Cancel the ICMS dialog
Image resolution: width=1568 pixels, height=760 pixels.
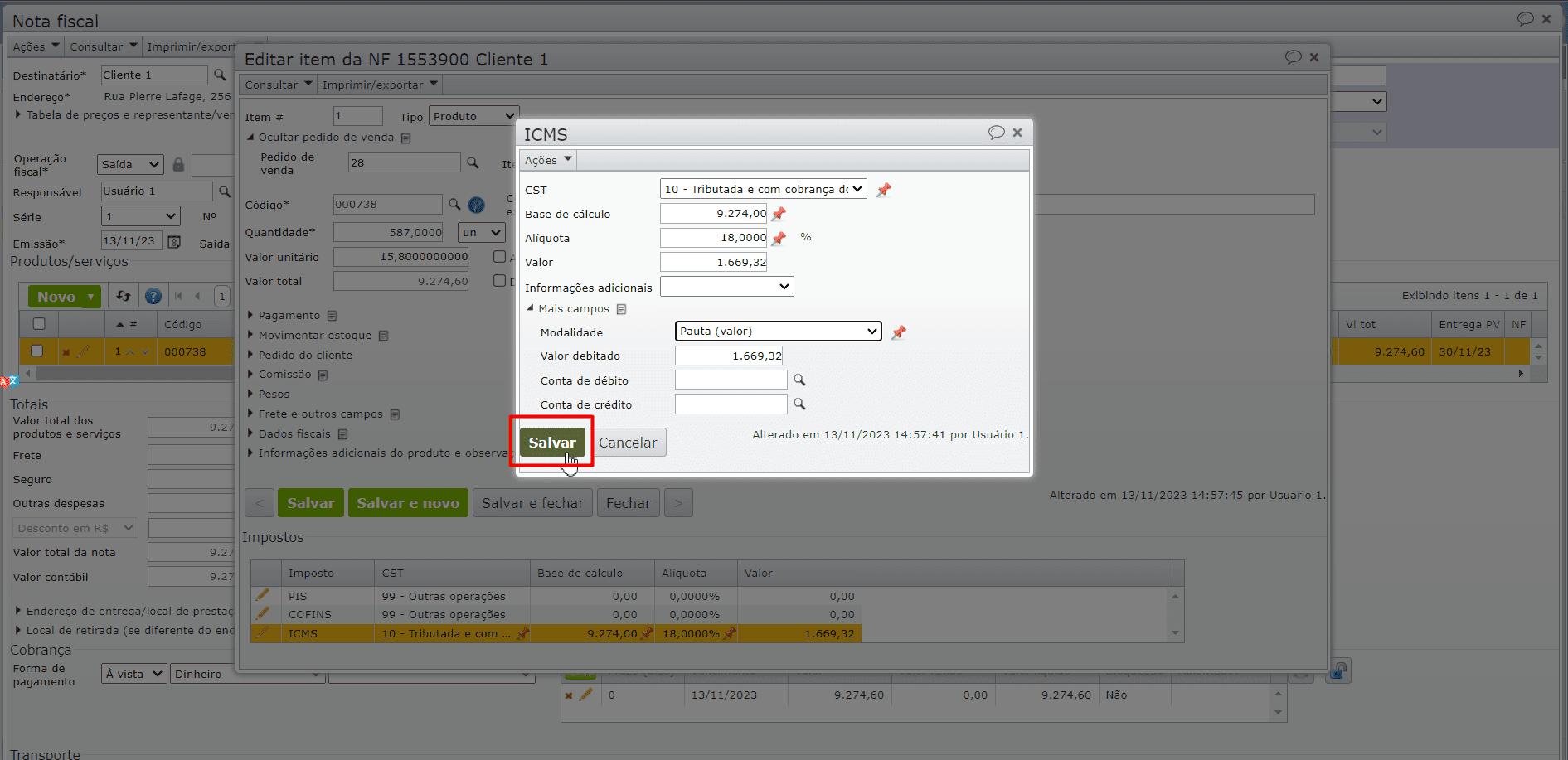[628, 443]
